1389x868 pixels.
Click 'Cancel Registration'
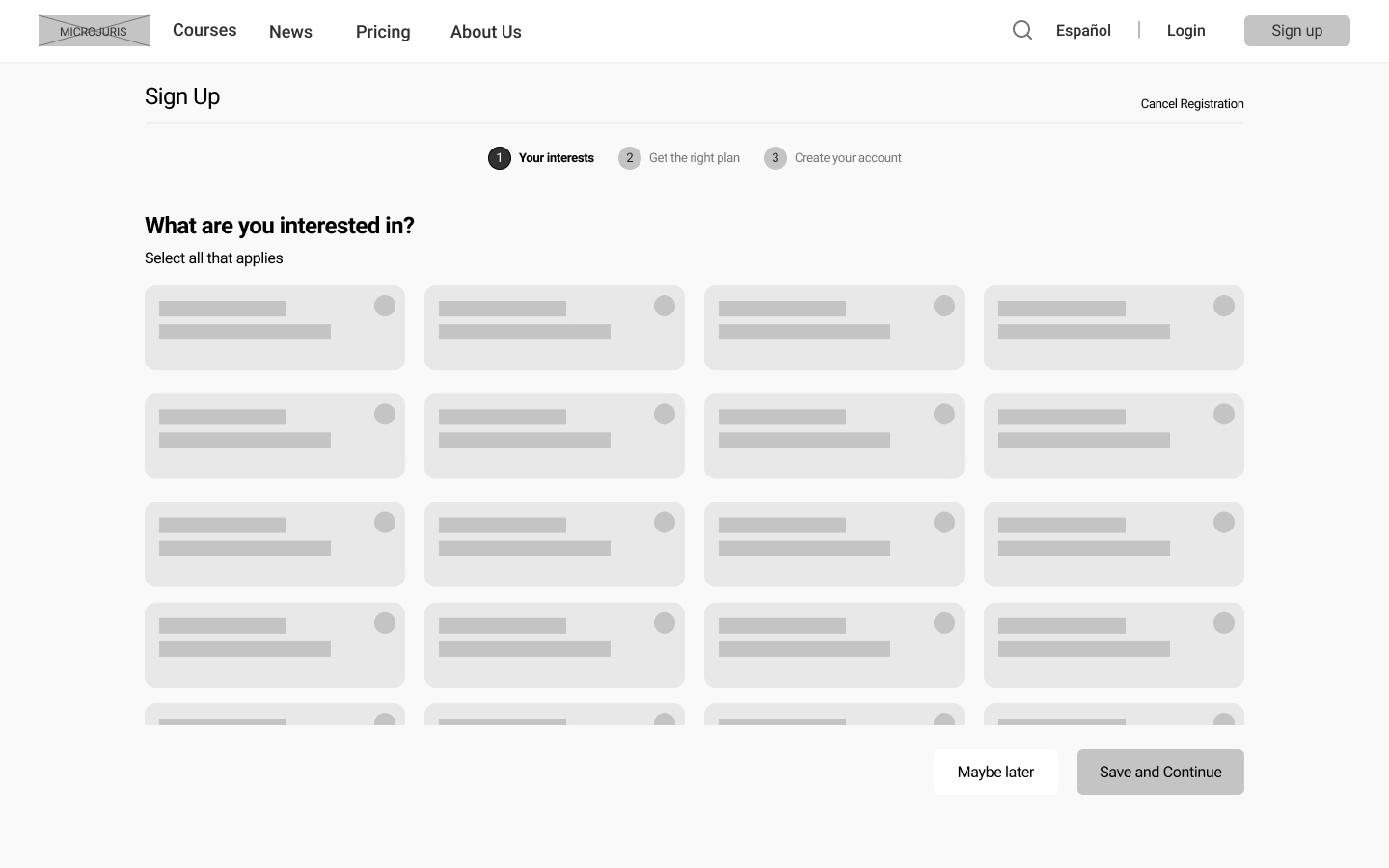pos(1192,103)
